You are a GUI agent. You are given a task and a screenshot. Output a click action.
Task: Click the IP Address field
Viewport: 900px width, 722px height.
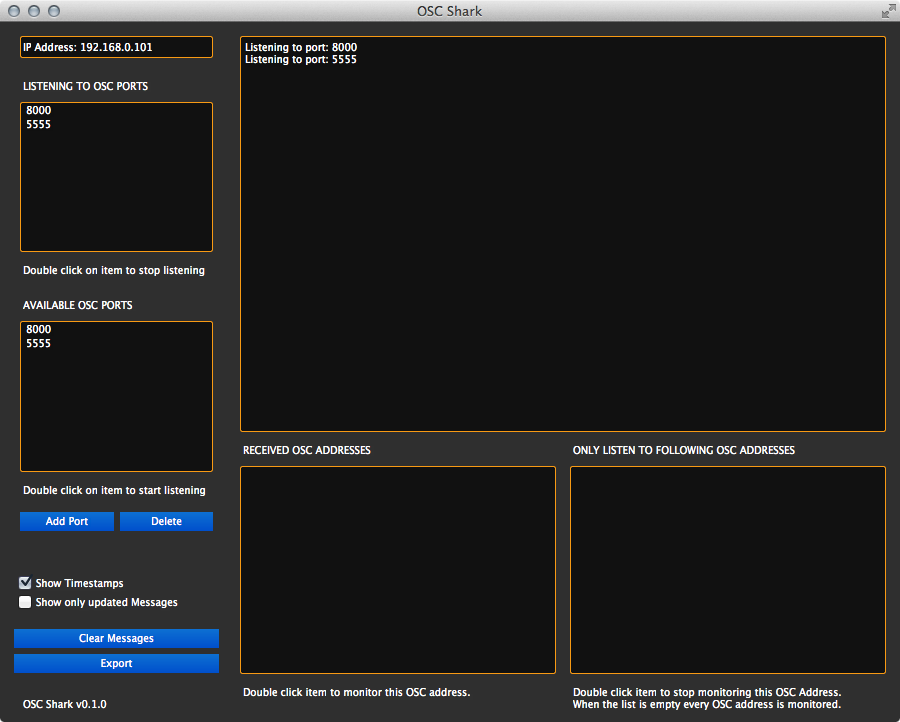pyautogui.click(x=117, y=47)
